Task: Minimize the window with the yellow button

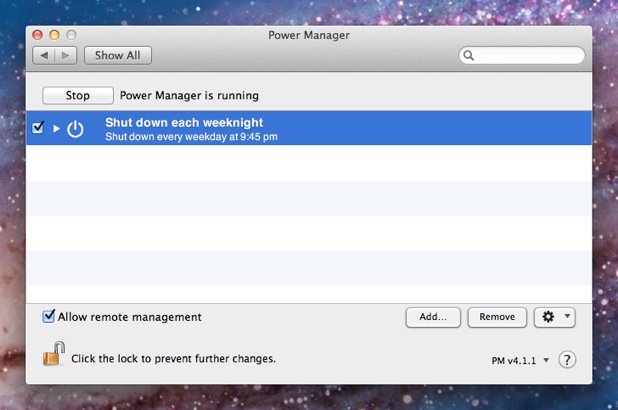Action: [x=54, y=35]
